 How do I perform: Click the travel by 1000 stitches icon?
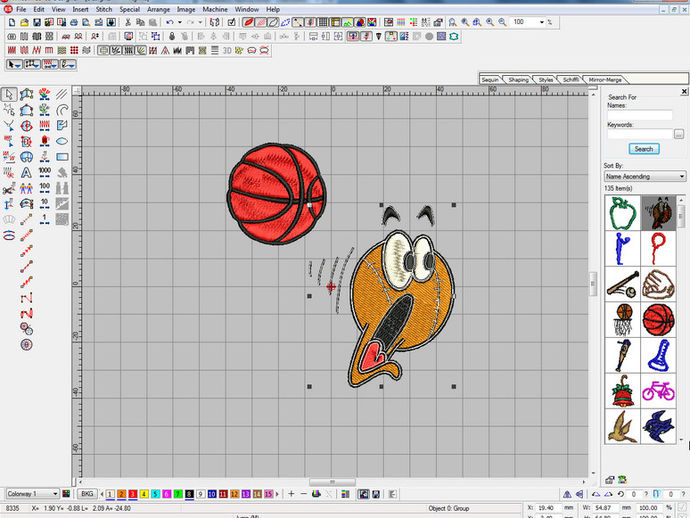point(44,172)
